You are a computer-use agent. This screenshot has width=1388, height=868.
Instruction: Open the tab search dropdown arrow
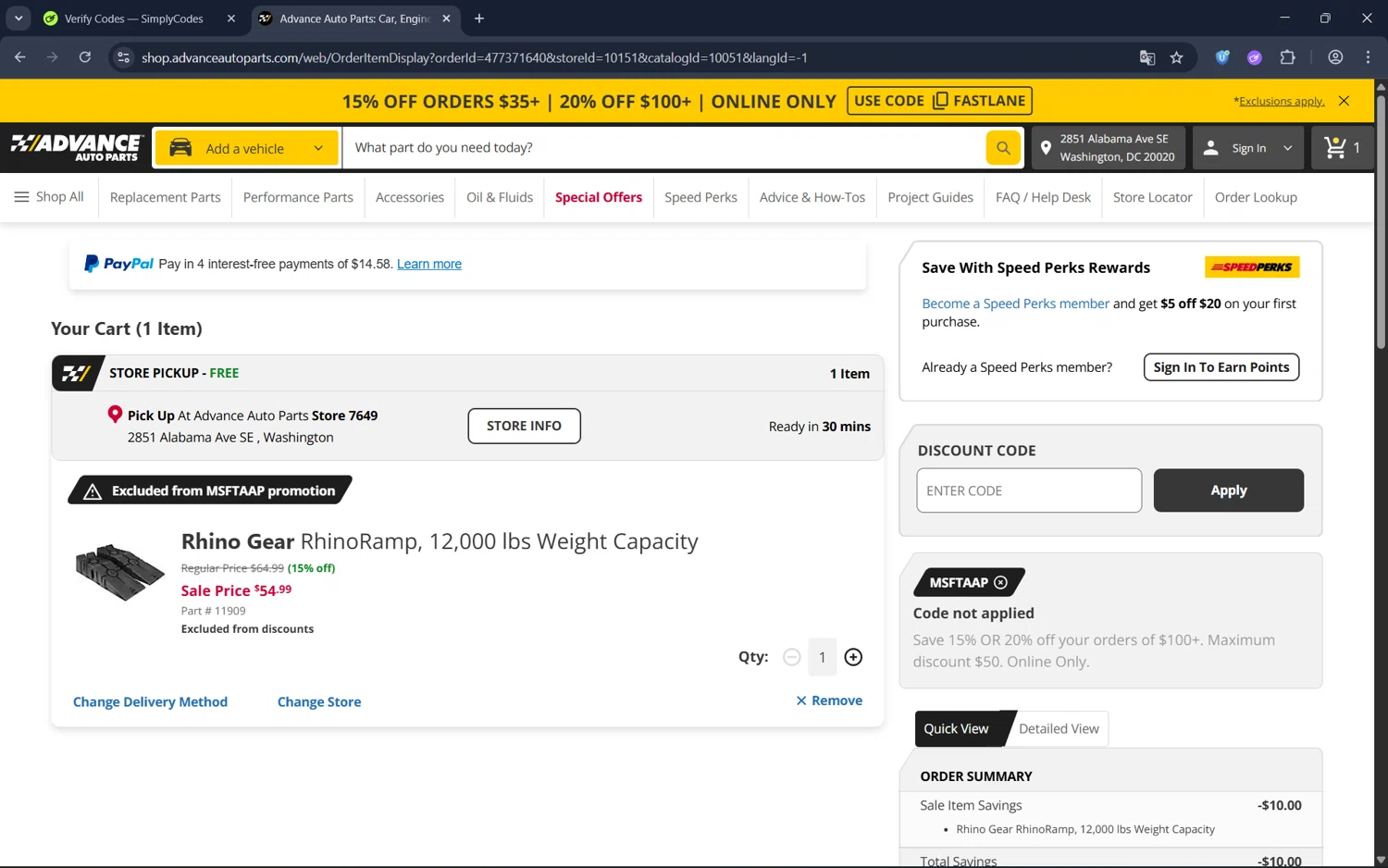coord(19,19)
